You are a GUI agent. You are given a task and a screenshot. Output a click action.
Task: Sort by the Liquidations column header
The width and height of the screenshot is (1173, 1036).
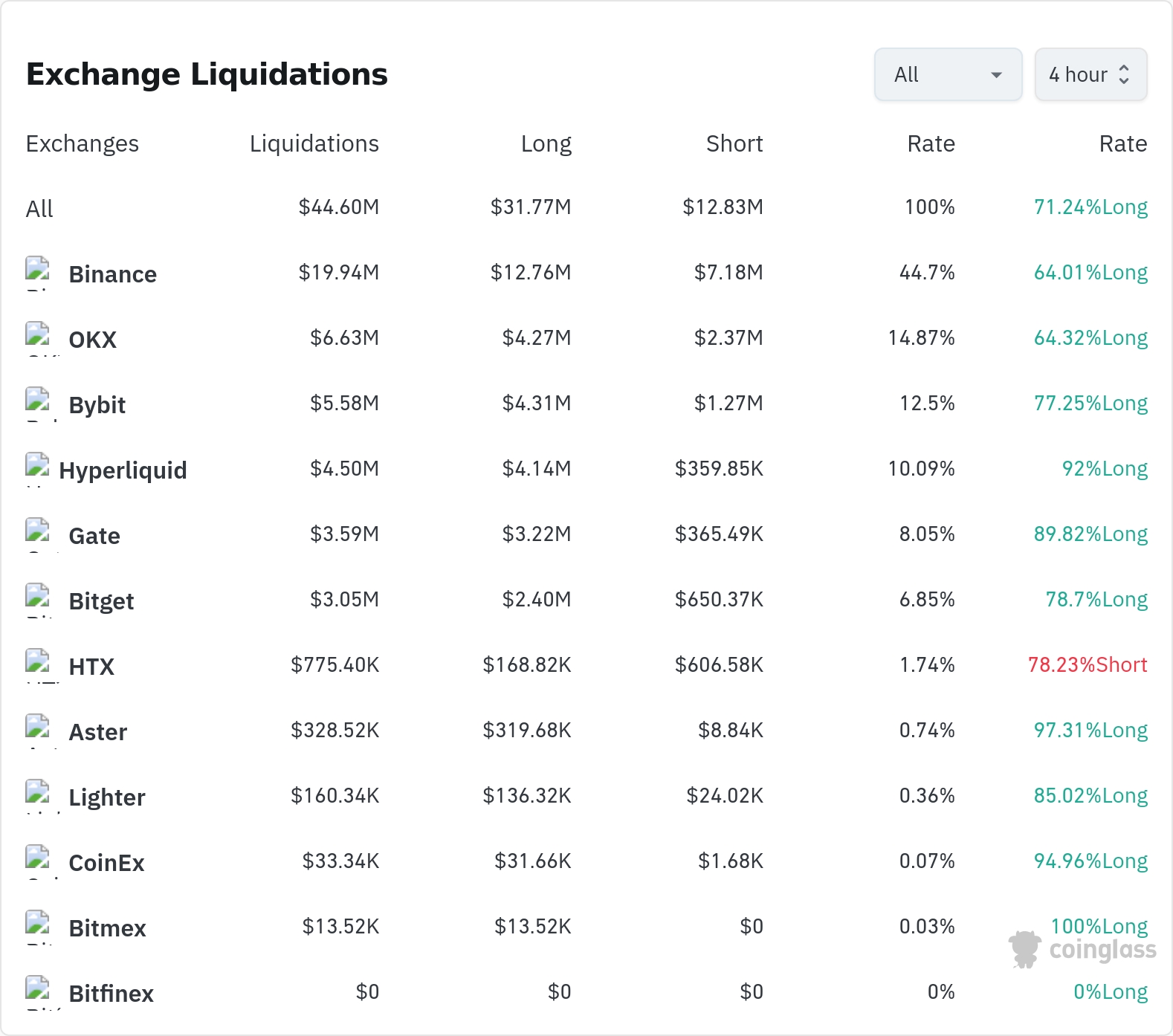314,143
